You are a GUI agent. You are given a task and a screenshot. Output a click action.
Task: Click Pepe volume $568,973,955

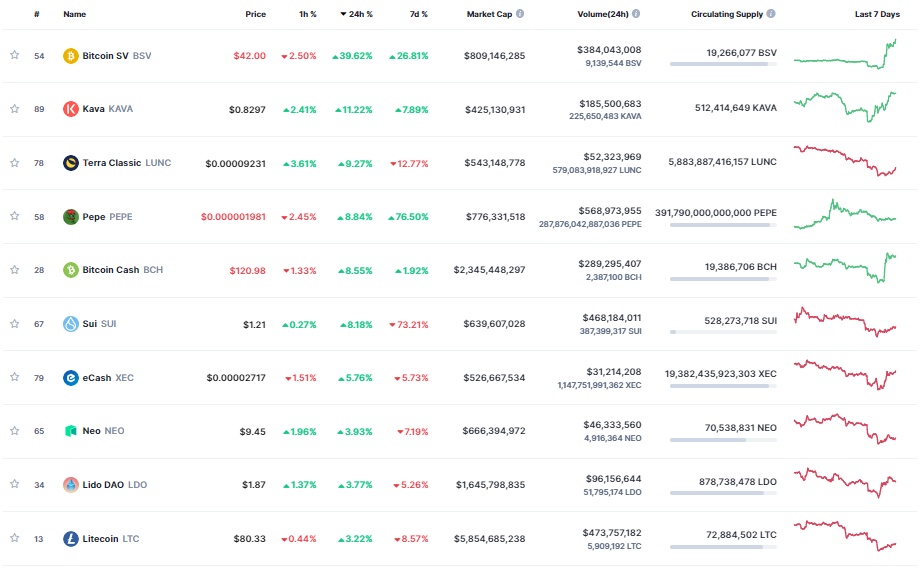click(610, 211)
